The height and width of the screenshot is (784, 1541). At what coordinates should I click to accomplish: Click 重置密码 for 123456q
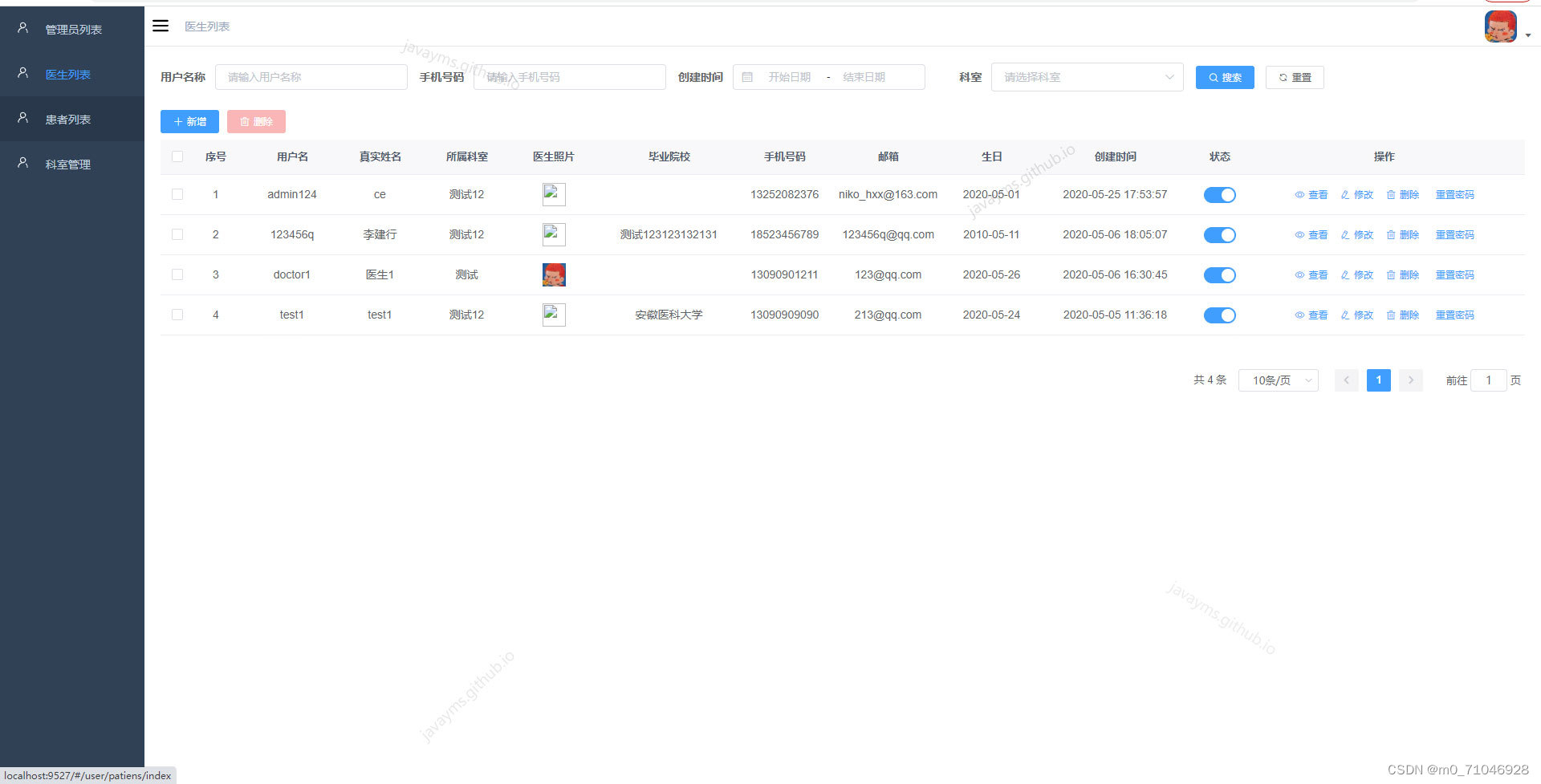pos(1454,234)
